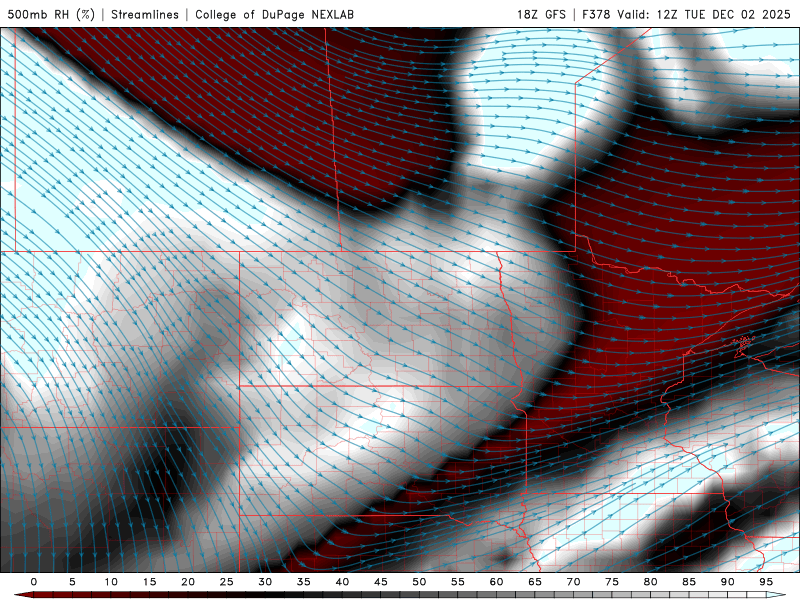Click the "25" value on color scale
This screenshot has width=800, height=600.
[227, 582]
